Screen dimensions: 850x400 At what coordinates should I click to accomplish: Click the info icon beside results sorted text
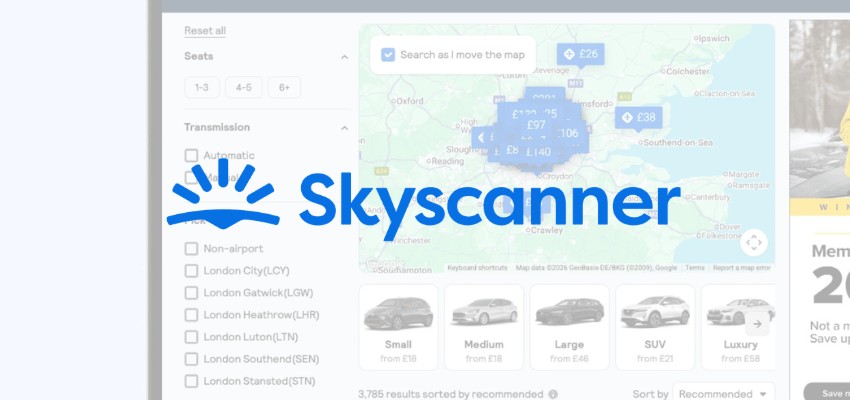point(553,394)
